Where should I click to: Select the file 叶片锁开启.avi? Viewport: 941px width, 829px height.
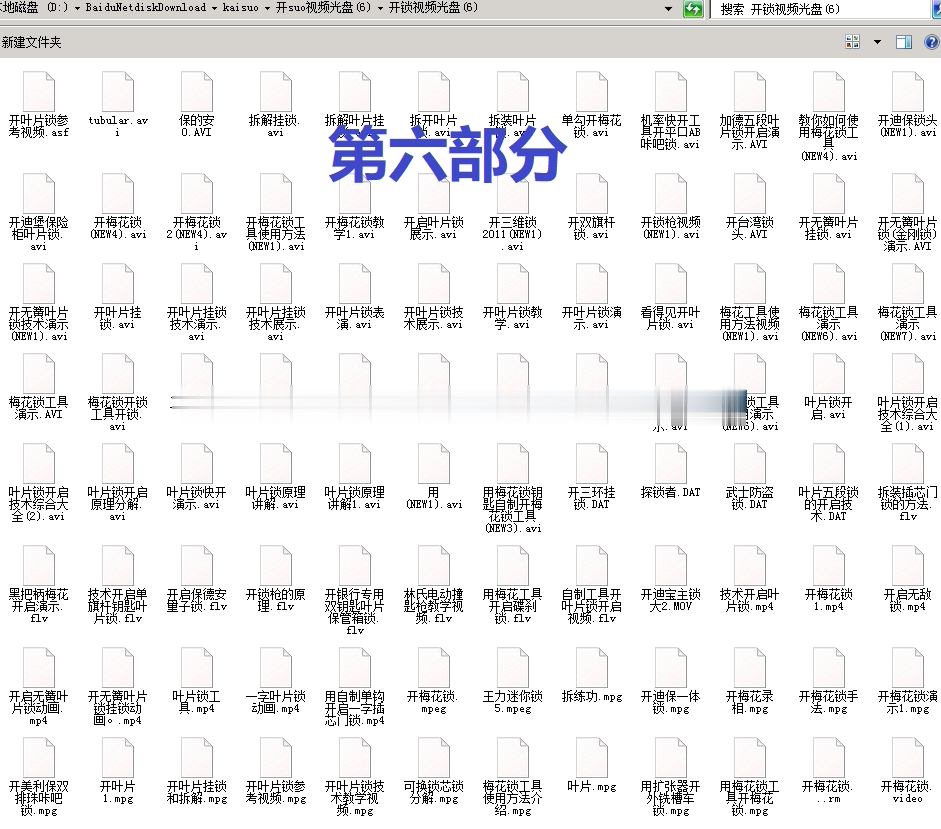point(828,387)
